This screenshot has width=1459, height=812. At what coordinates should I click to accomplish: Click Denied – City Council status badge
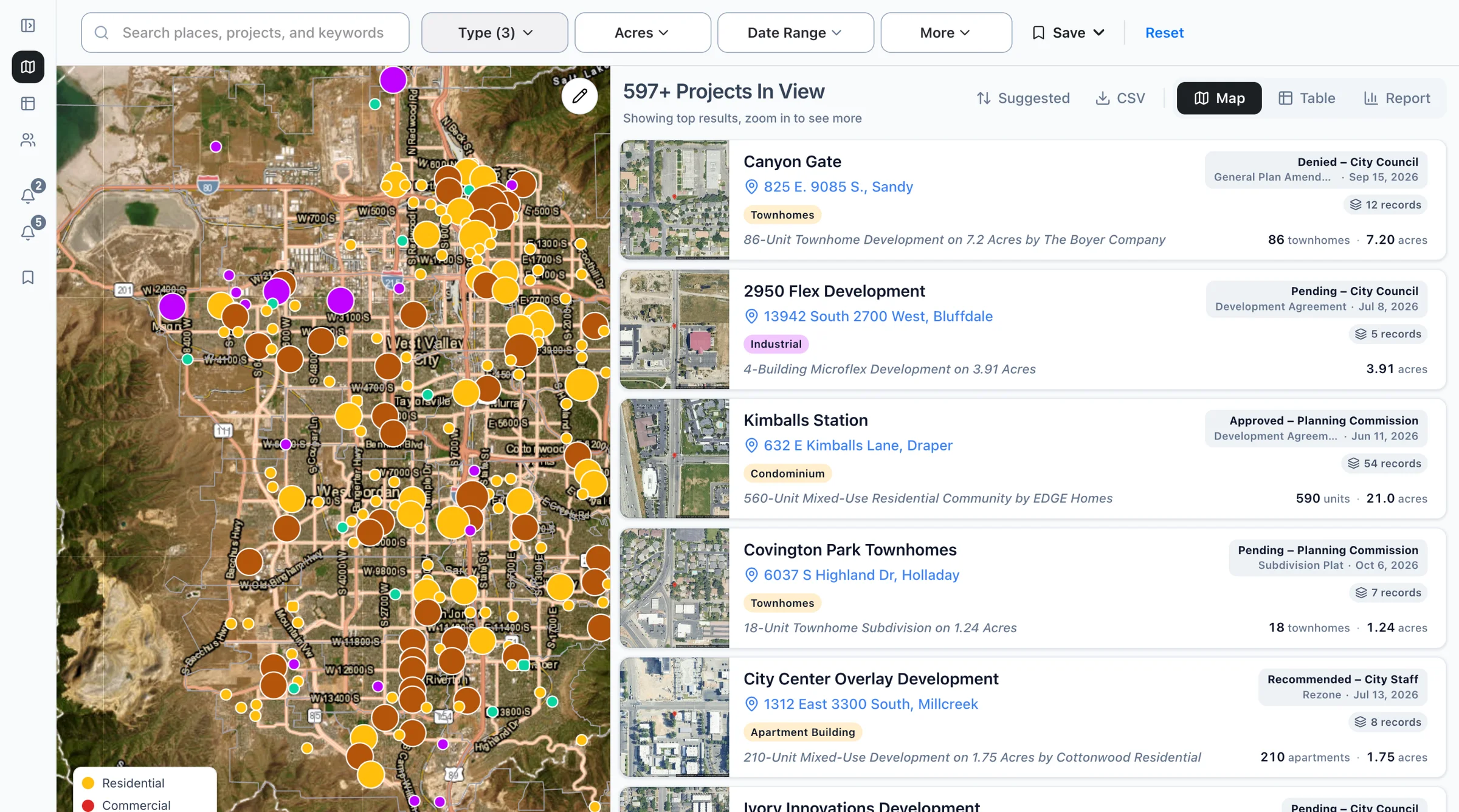point(1316,170)
